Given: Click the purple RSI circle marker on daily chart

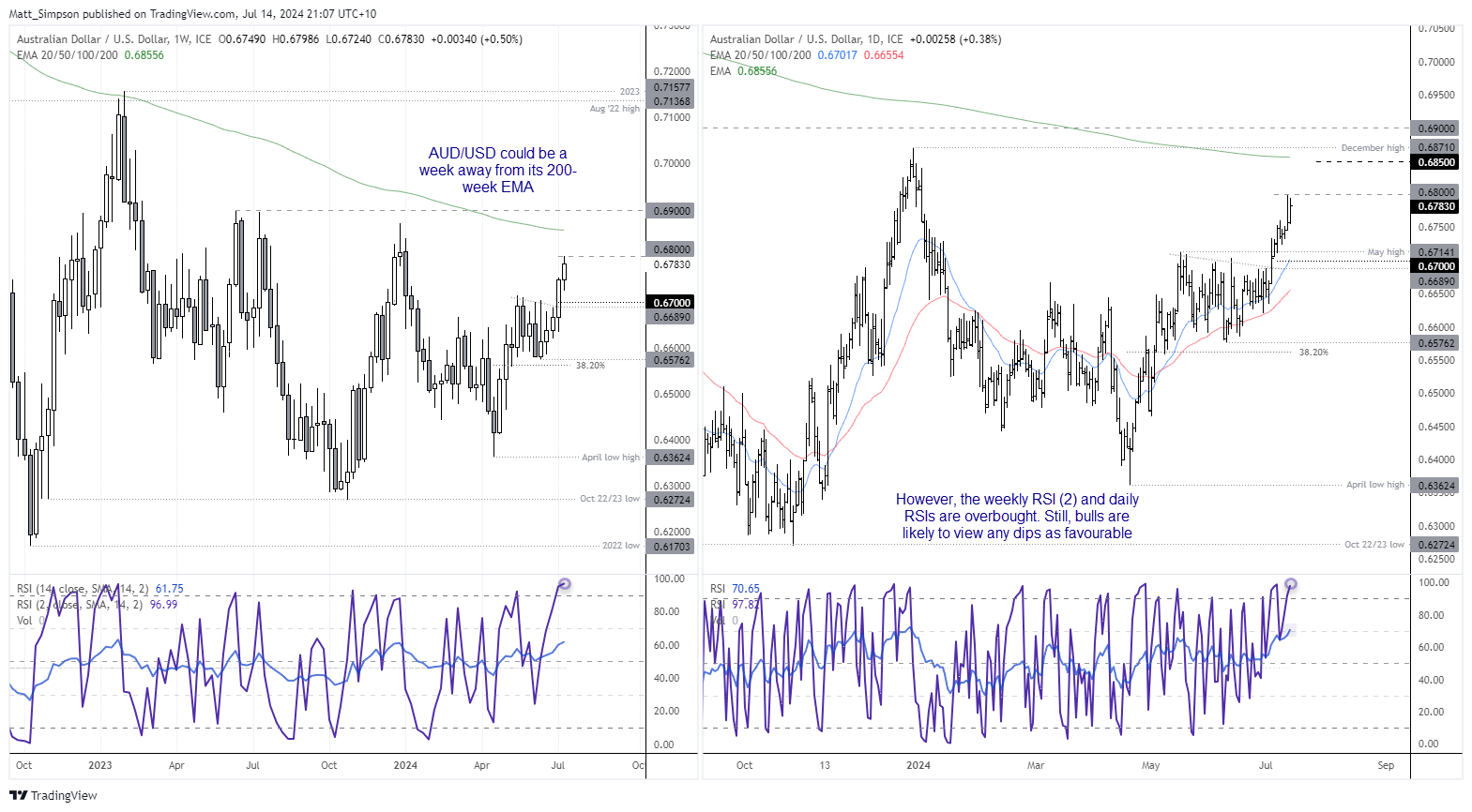Looking at the screenshot, I should tap(1291, 584).
